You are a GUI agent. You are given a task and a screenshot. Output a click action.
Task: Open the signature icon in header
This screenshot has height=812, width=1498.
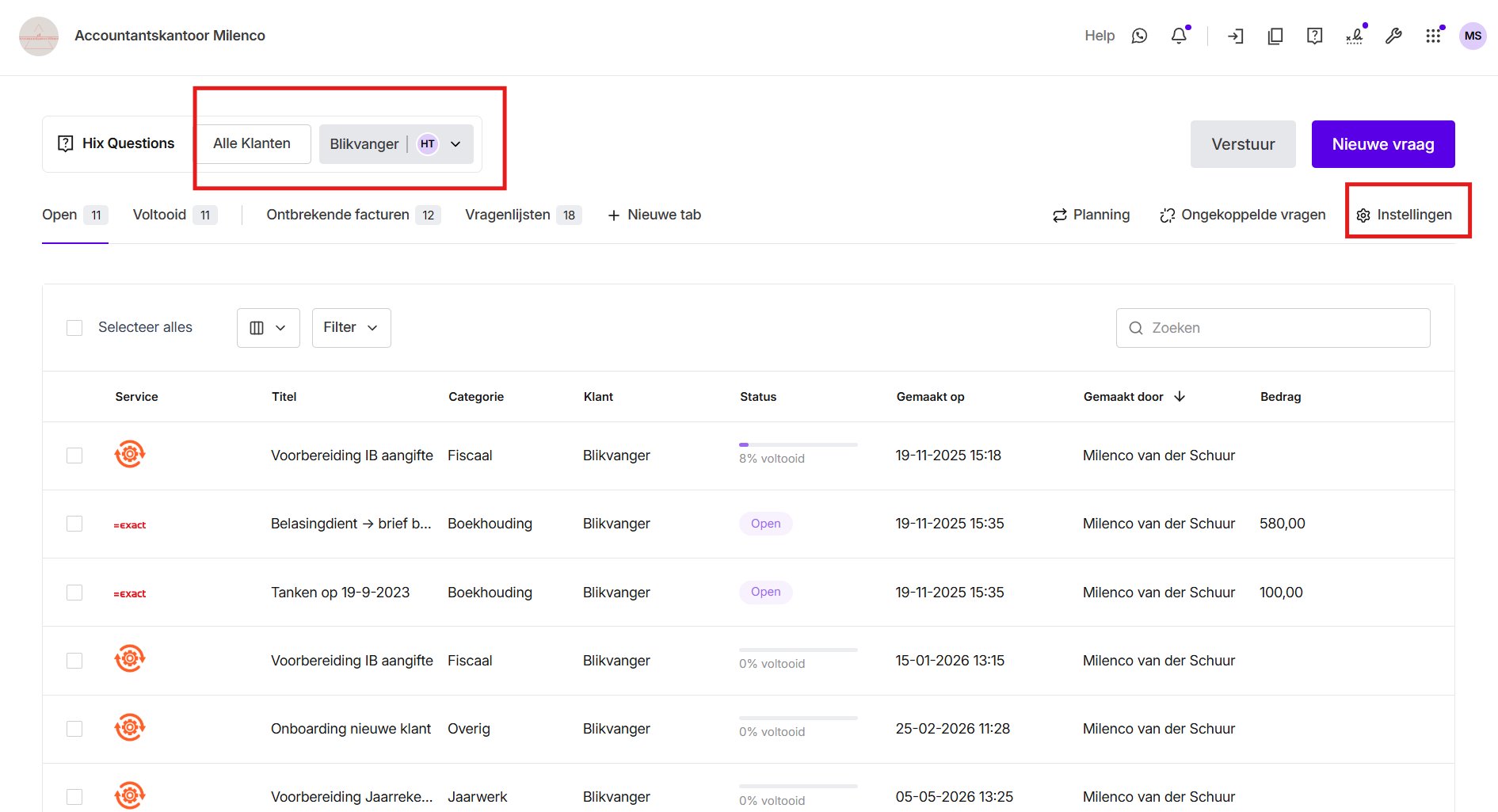tap(1355, 36)
